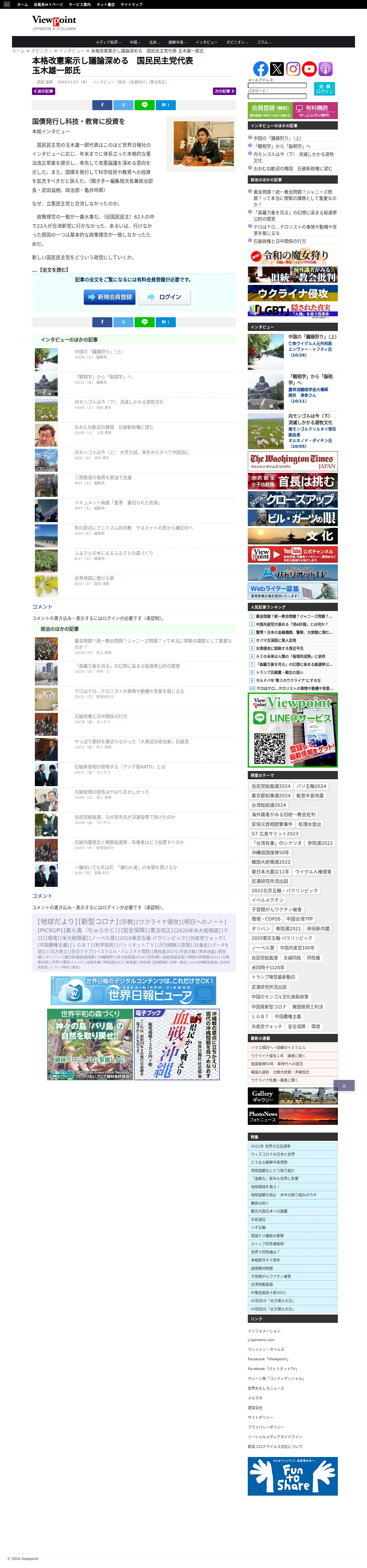Click the ログイン button below the article

[164, 297]
